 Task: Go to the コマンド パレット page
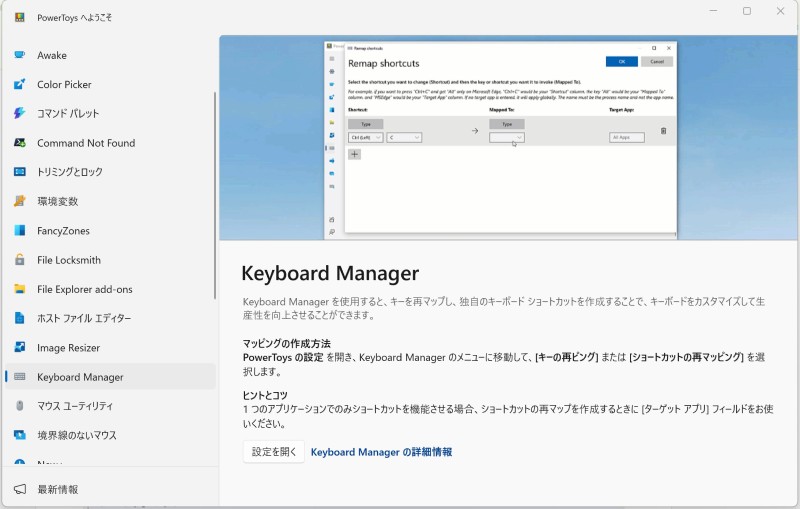point(110,113)
